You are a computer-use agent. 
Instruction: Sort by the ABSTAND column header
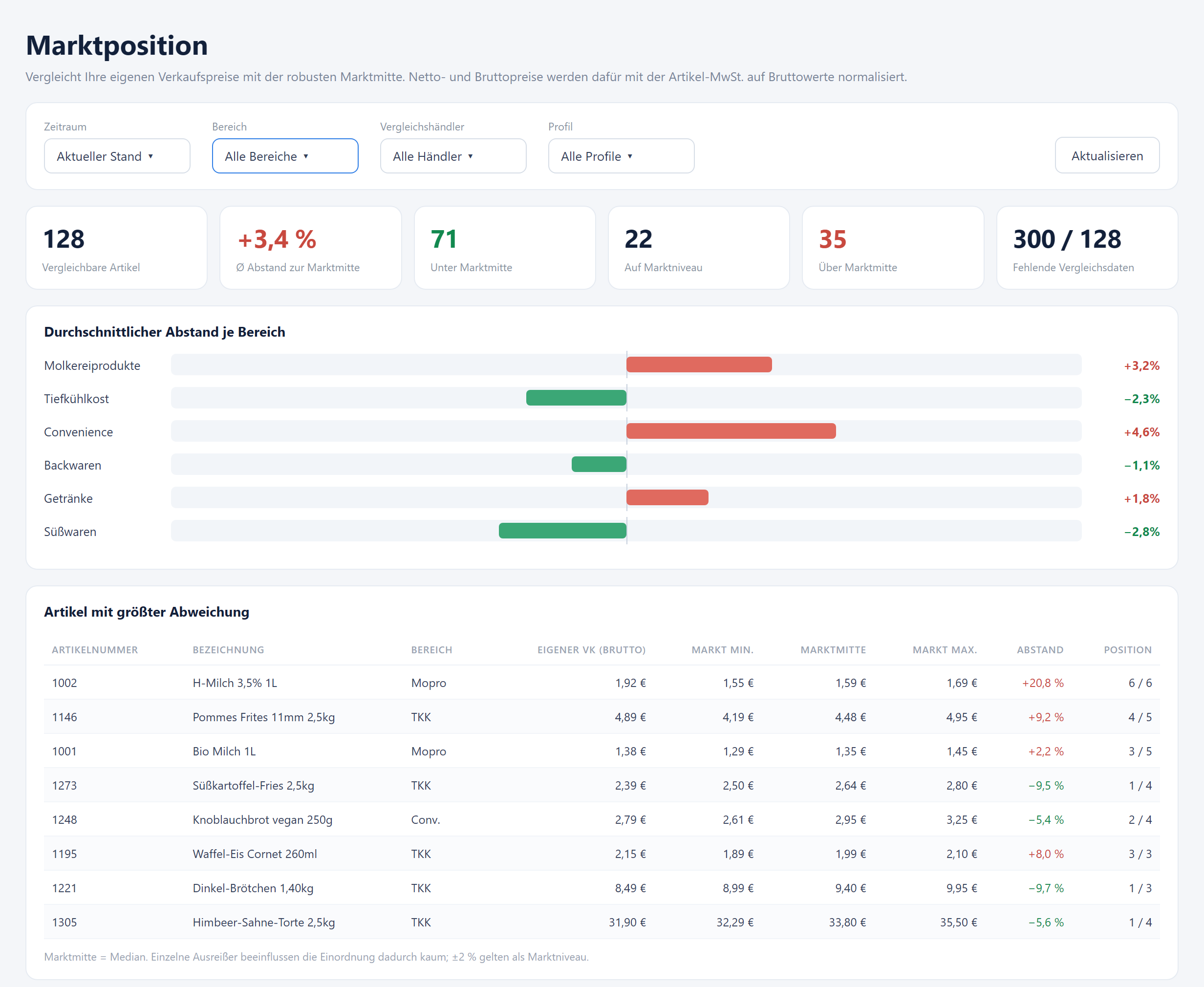pyautogui.click(x=1040, y=650)
